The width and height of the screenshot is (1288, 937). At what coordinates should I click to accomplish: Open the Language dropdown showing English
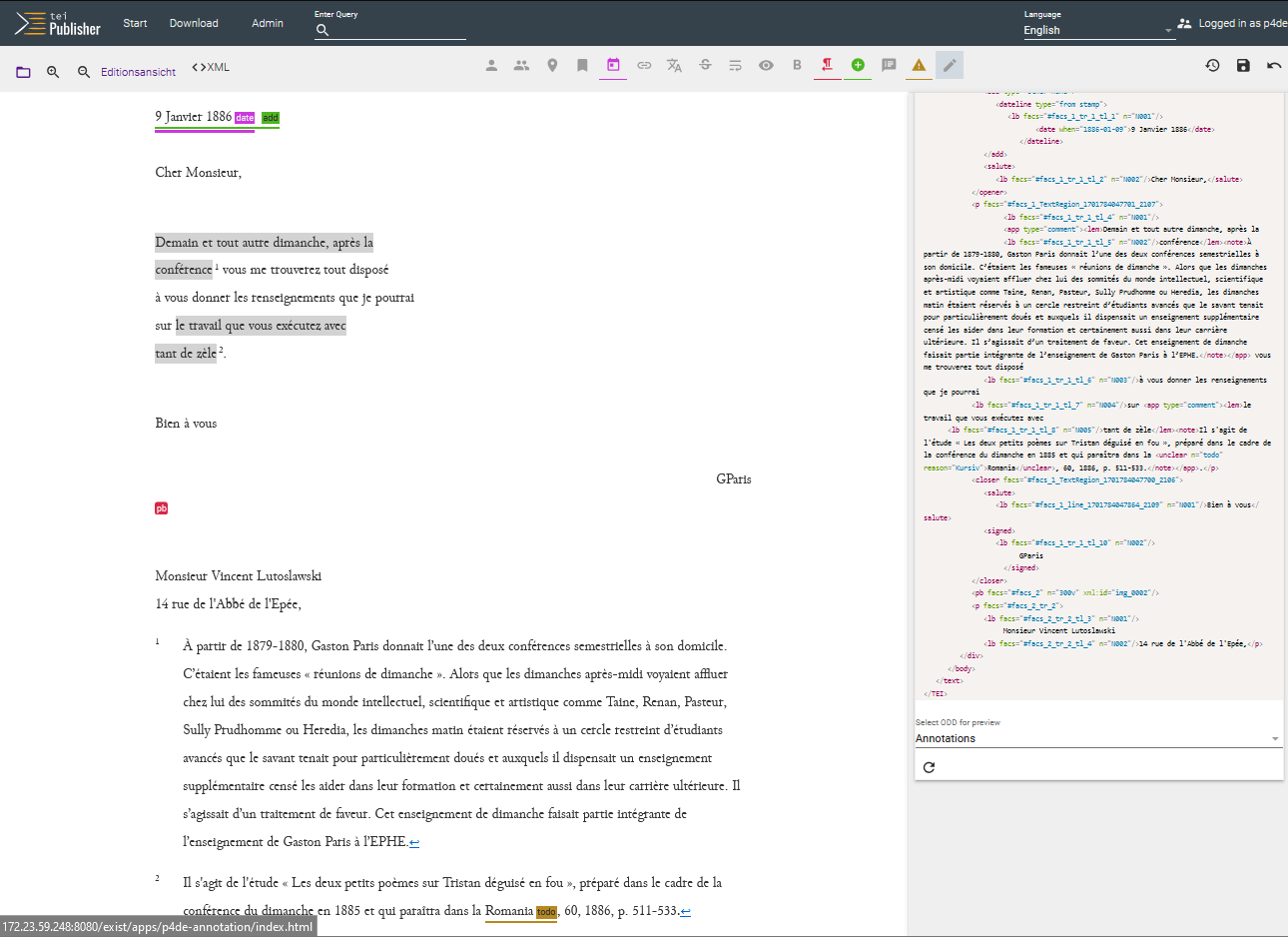[1095, 30]
